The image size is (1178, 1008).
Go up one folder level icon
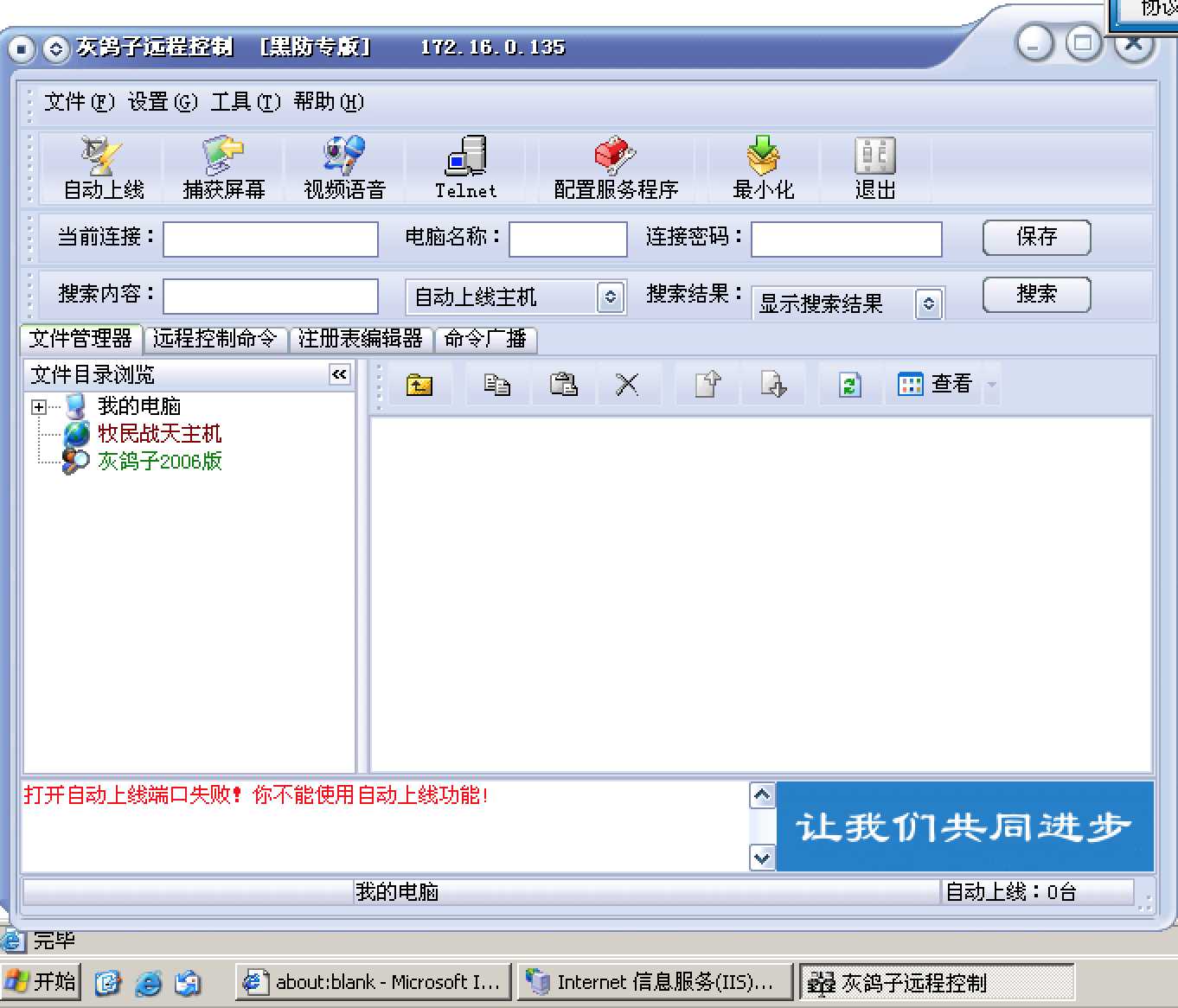[x=419, y=385]
